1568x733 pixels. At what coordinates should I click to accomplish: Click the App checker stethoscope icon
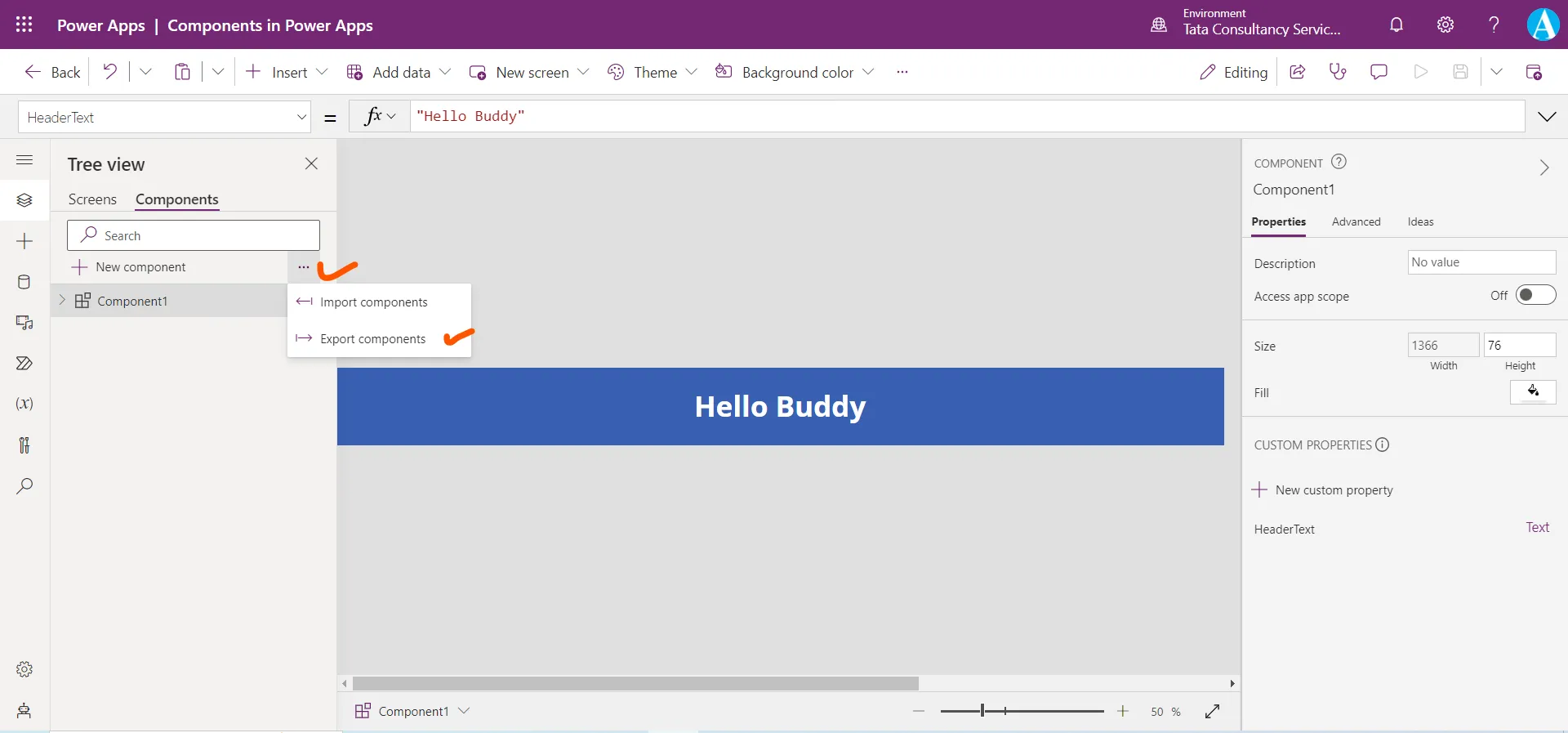tap(1338, 72)
